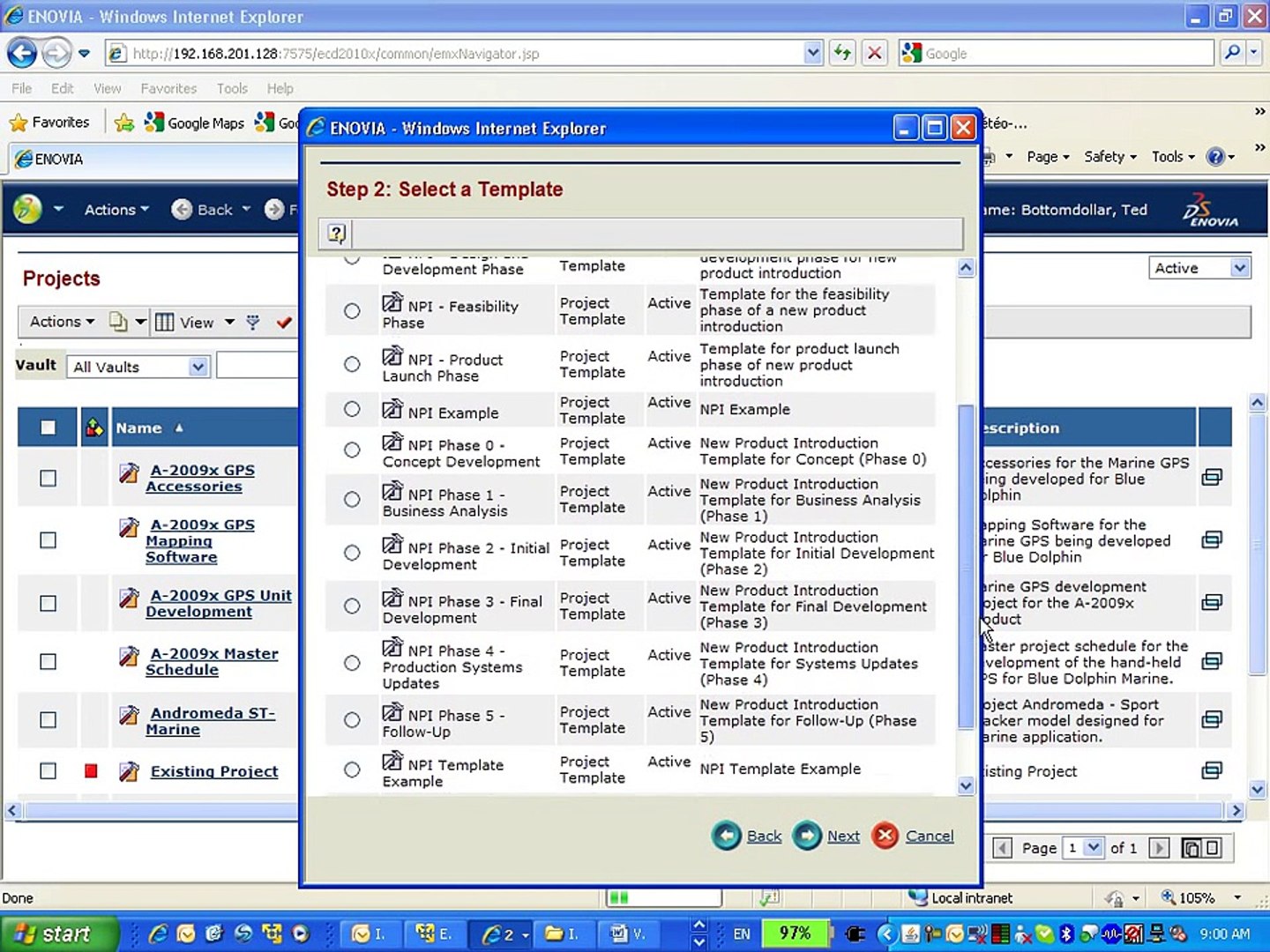
Task: Click the Add to Favorites bar icon
Action: 124,123
